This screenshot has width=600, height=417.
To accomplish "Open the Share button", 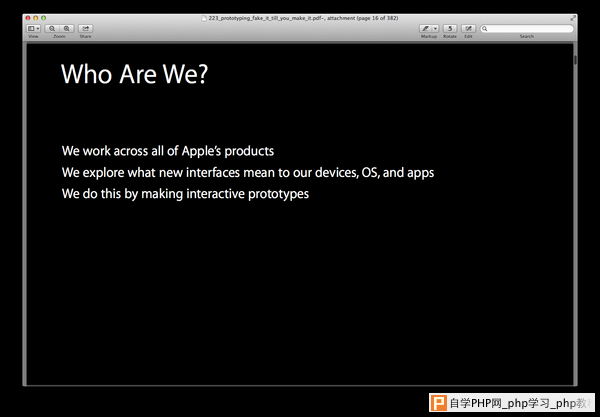I will coord(85,29).
